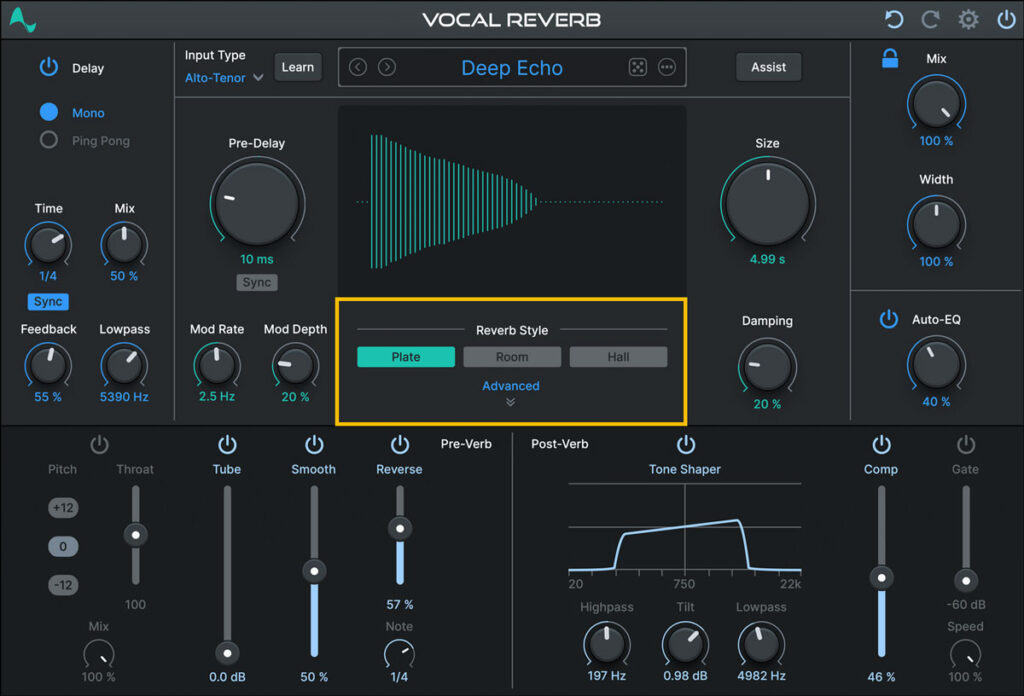
Task: Click the Learn button
Action: [x=298, y=67]
